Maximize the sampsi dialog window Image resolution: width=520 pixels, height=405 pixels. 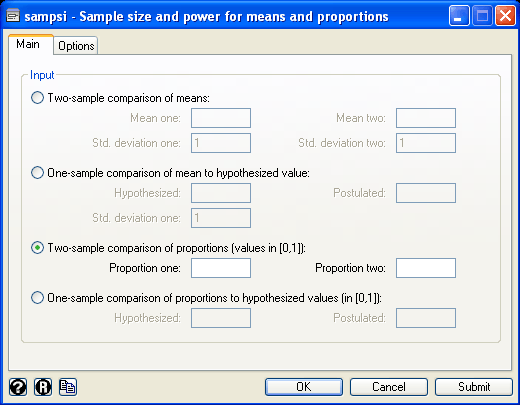pyautogui.click(x=482, y=16)
